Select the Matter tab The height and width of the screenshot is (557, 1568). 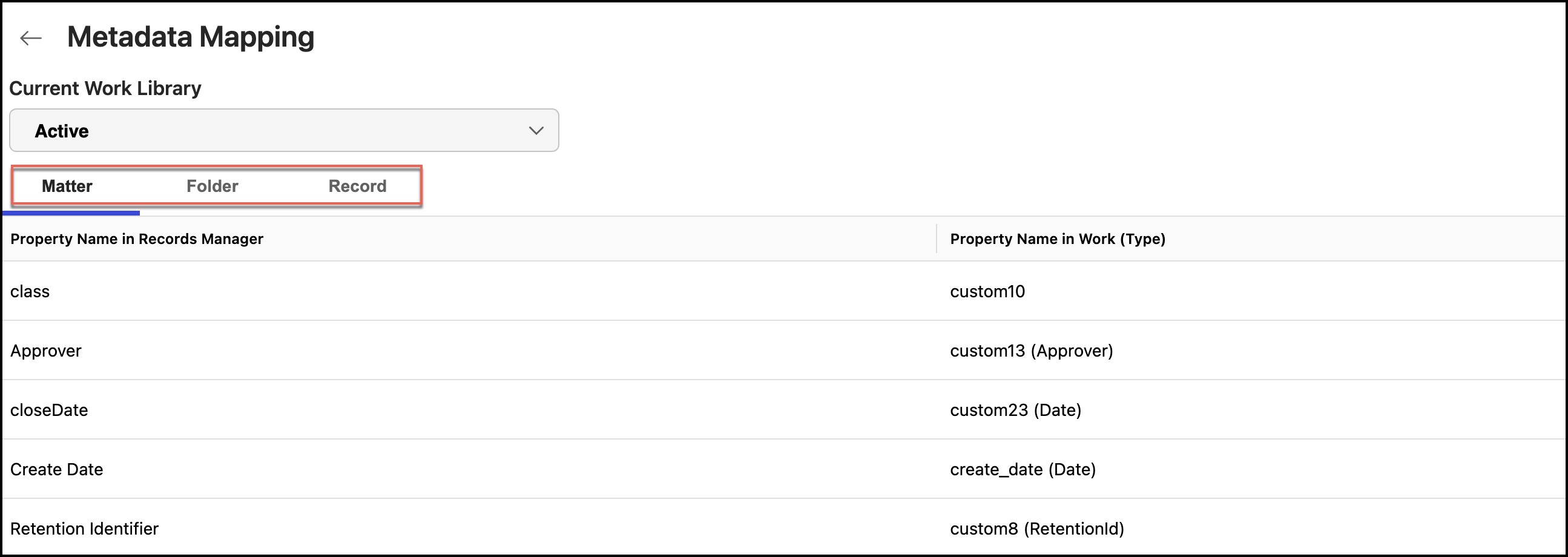point(67,186)
